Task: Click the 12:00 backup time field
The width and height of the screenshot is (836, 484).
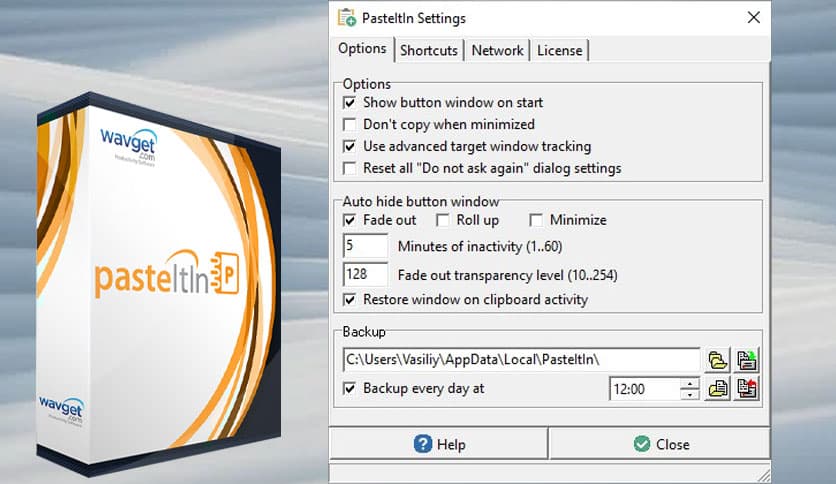Action: tap(645, 389)
